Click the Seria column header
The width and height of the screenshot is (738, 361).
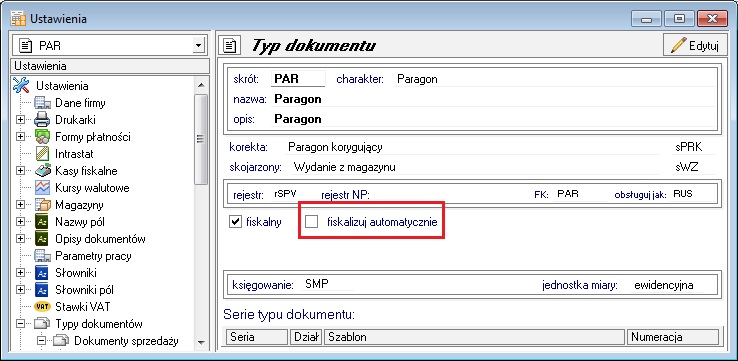pos(257,337)
